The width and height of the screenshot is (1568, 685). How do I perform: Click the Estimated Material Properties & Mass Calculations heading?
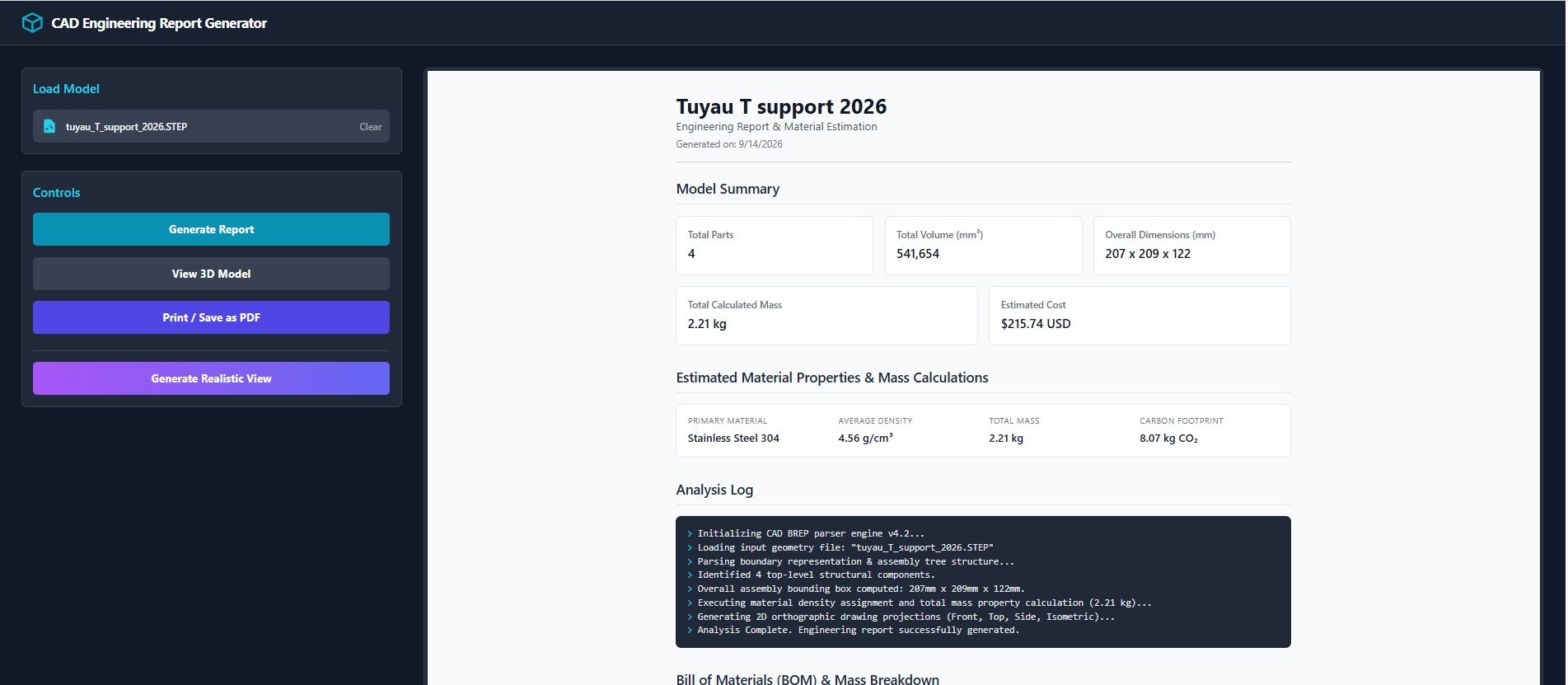(x=832, y=378)
